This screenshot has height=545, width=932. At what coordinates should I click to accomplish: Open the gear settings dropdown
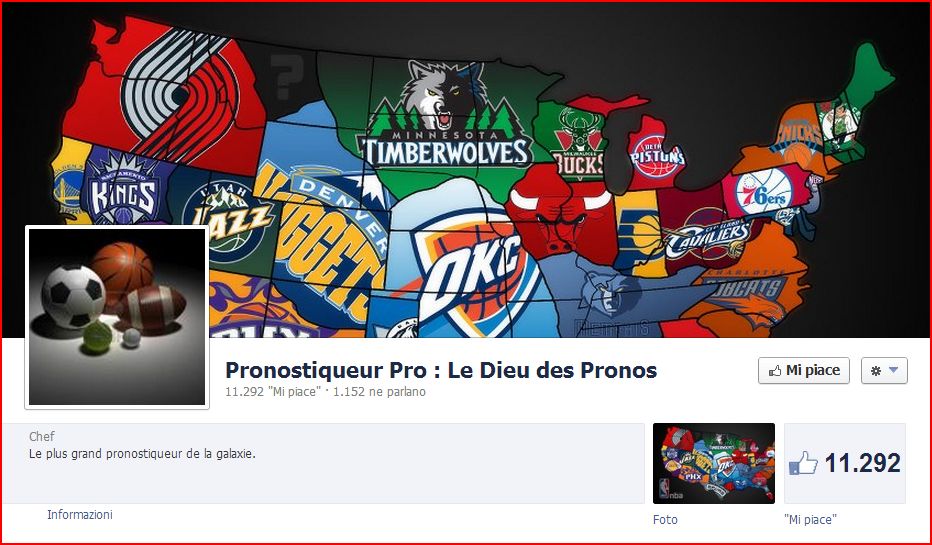[x=884, y=370]
